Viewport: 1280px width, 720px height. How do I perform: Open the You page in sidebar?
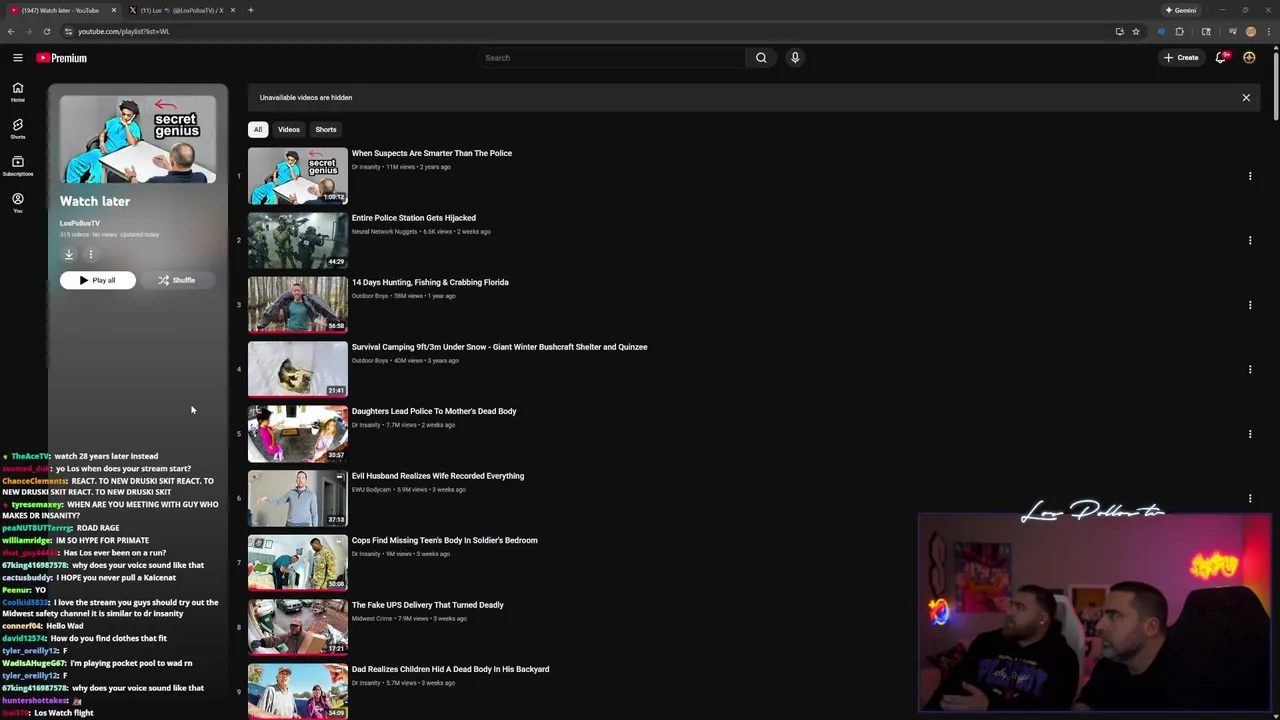tap(17, 203)
